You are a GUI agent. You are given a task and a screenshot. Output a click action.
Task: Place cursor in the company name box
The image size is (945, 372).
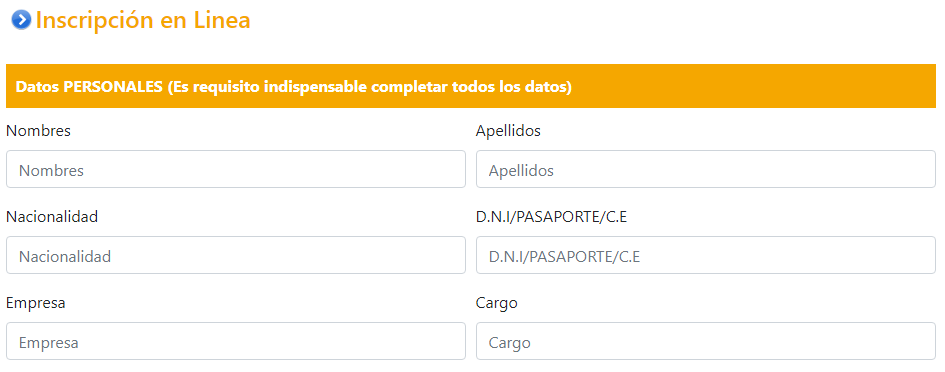tap(236, 341)
